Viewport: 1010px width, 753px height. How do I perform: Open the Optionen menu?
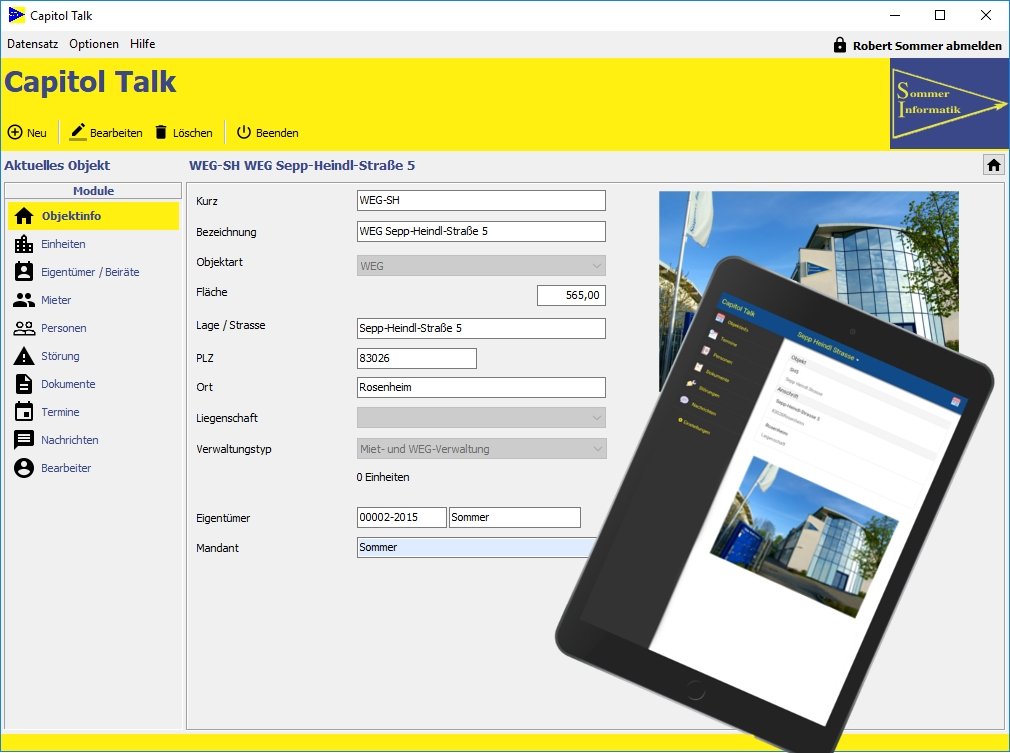(x=94, y=44)
